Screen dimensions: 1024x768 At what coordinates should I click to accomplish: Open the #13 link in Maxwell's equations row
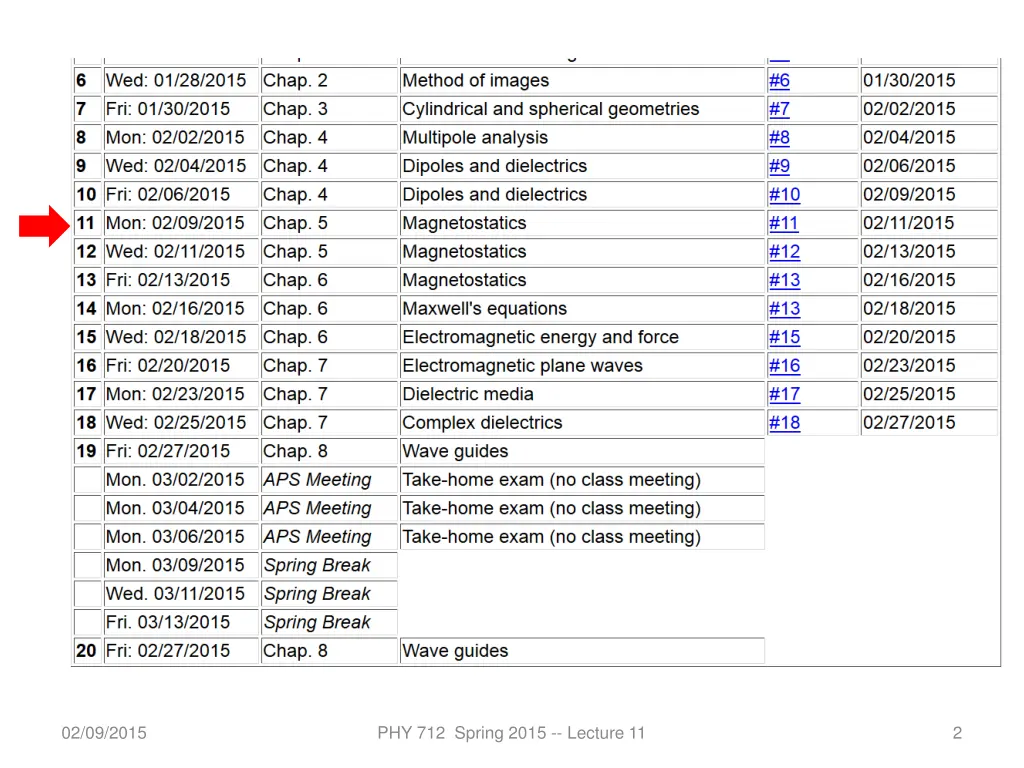click(784, 309)
